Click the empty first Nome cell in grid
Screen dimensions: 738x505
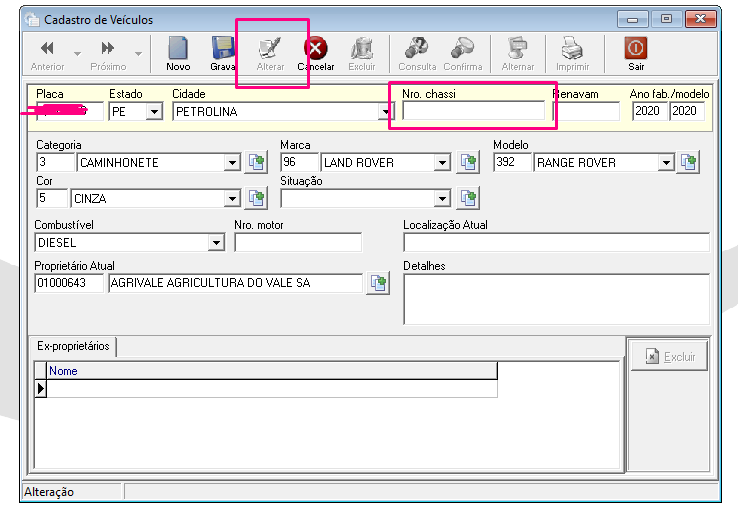(x=272, y=389)
